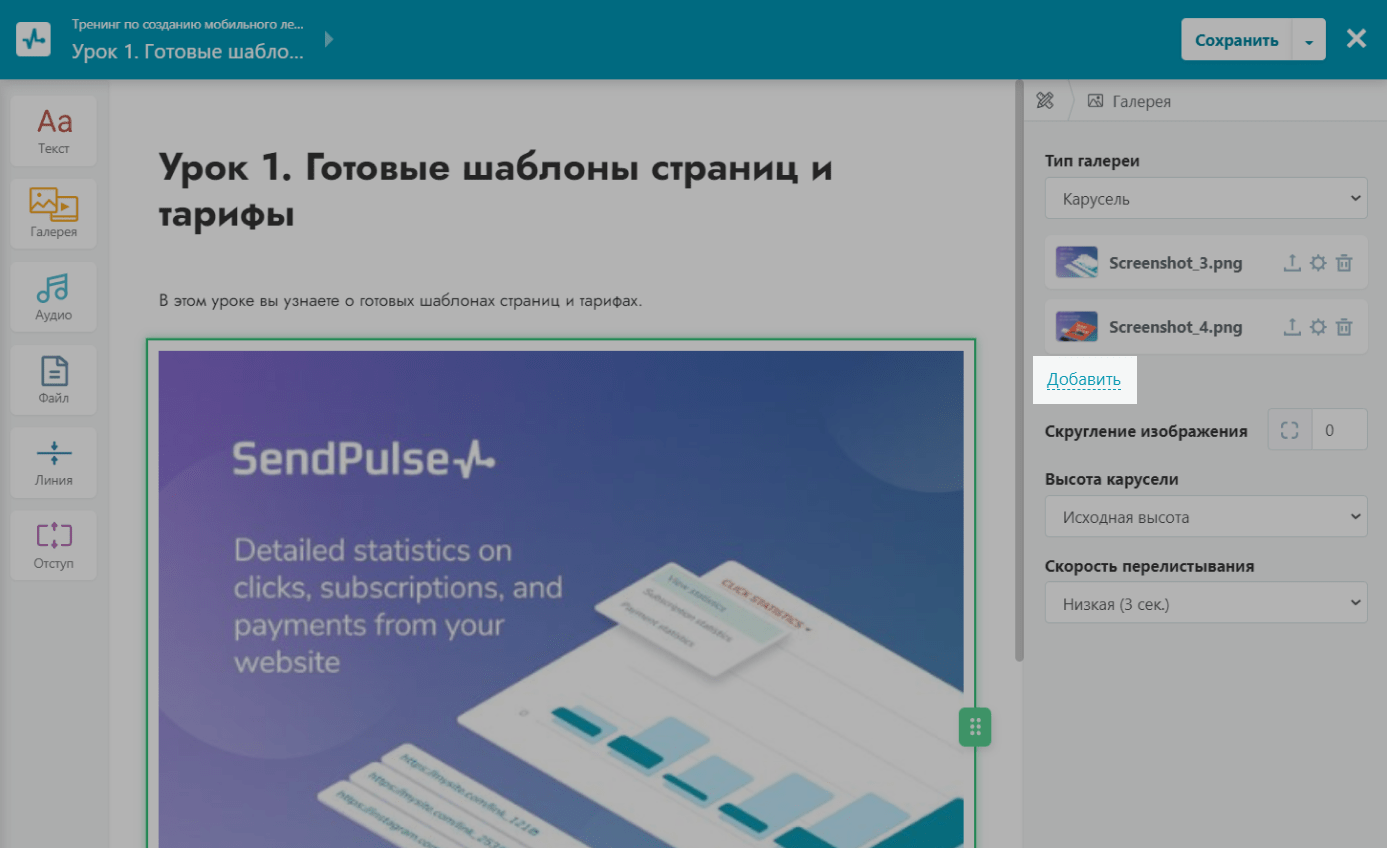Viewport: 1387px width, 848px height.
Task: Click the Сохранить button
Action: (x=1236, y=41)
